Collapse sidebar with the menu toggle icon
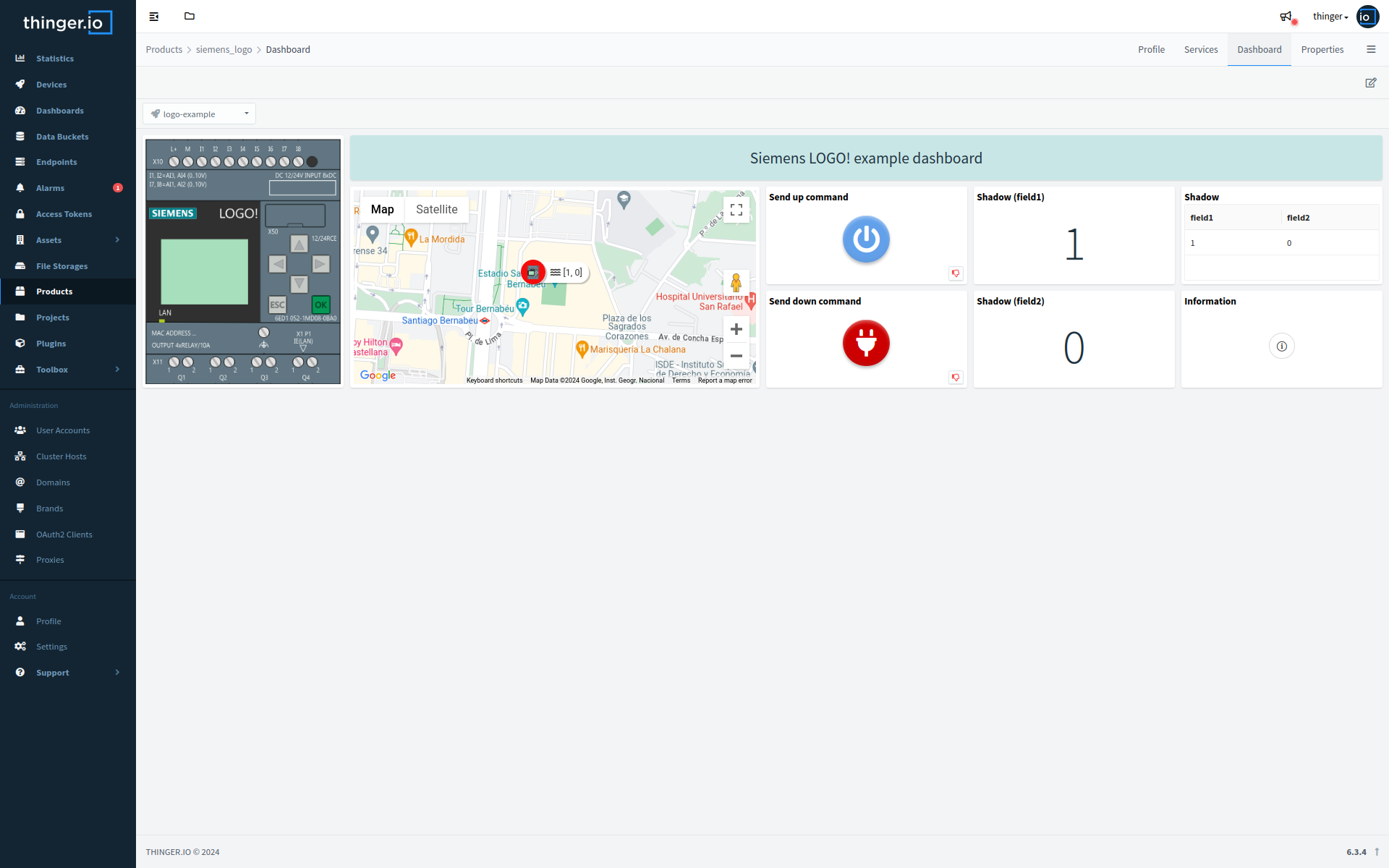 coord(154,17)
